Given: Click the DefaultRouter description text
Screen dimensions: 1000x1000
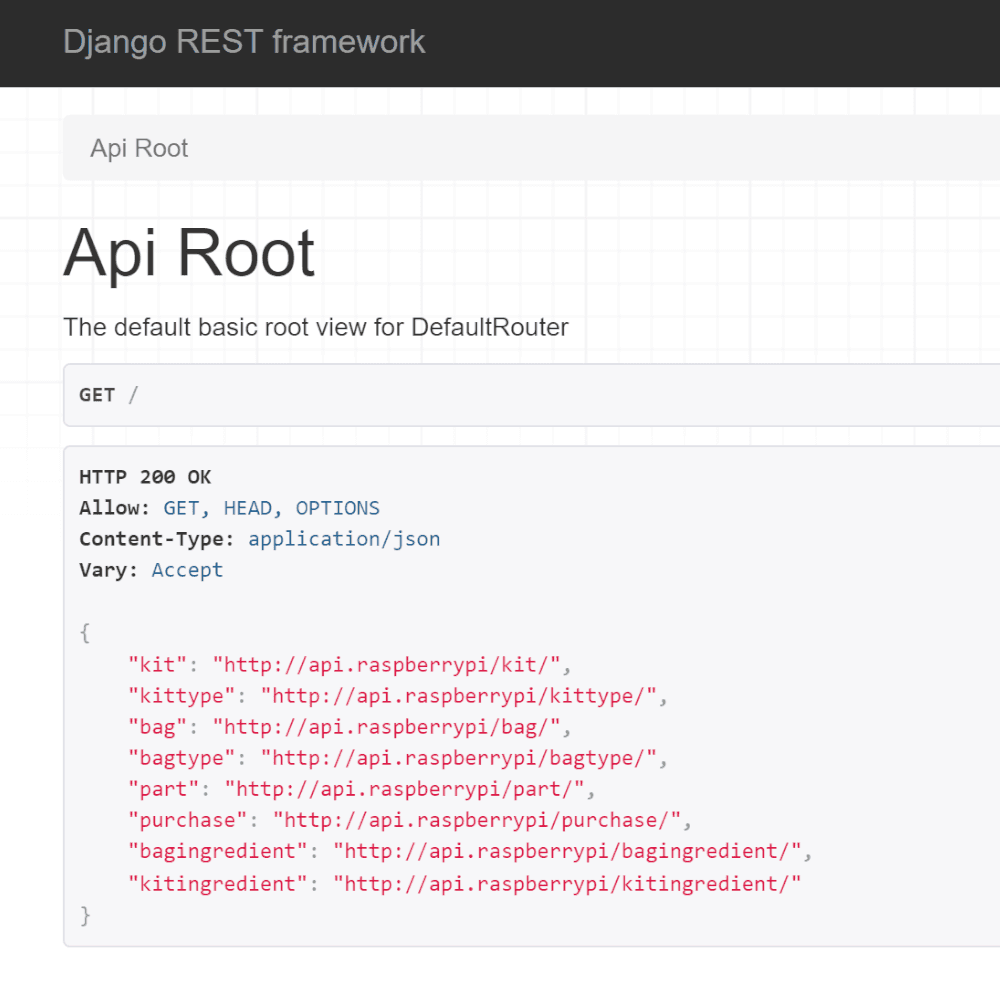Looking at the screenshot, I should (315, 327).
